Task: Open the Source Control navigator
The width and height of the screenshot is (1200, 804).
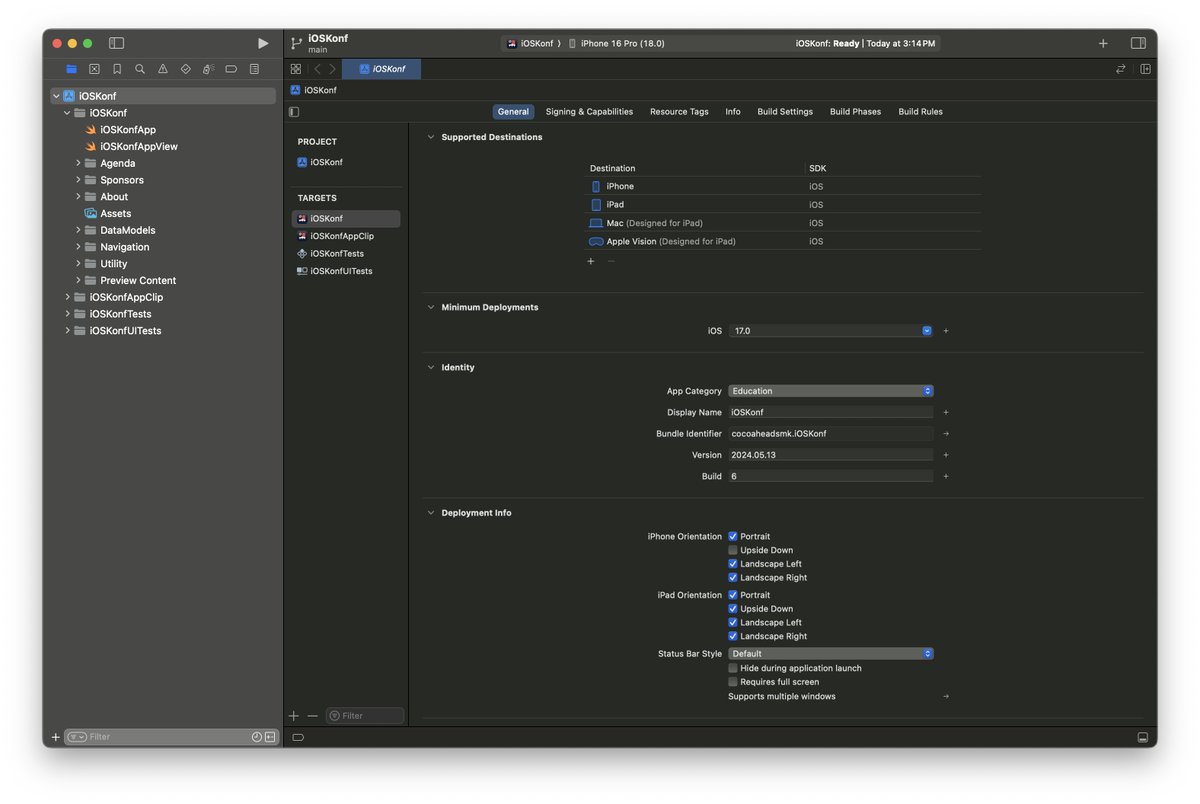Action: pyautogui.click(x=94, y=69)
